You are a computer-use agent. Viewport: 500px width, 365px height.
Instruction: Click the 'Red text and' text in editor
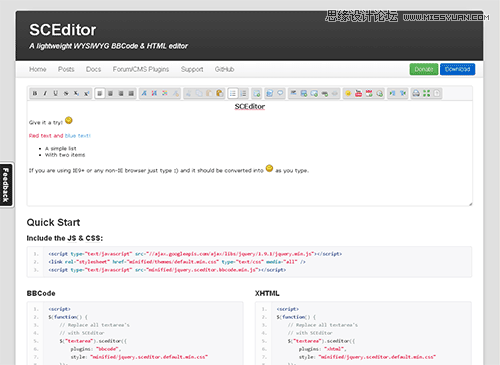(46, 136)
